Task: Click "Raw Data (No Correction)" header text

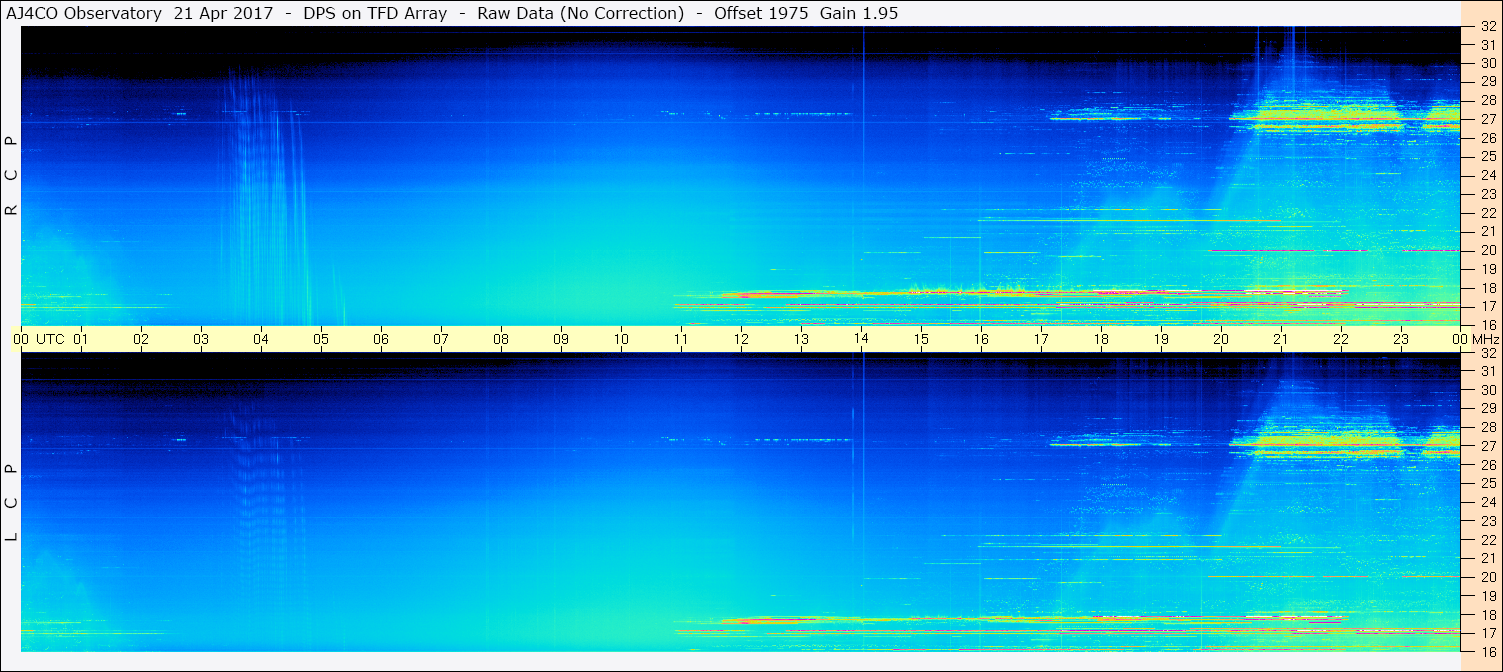Action: [x=580, y=13]
